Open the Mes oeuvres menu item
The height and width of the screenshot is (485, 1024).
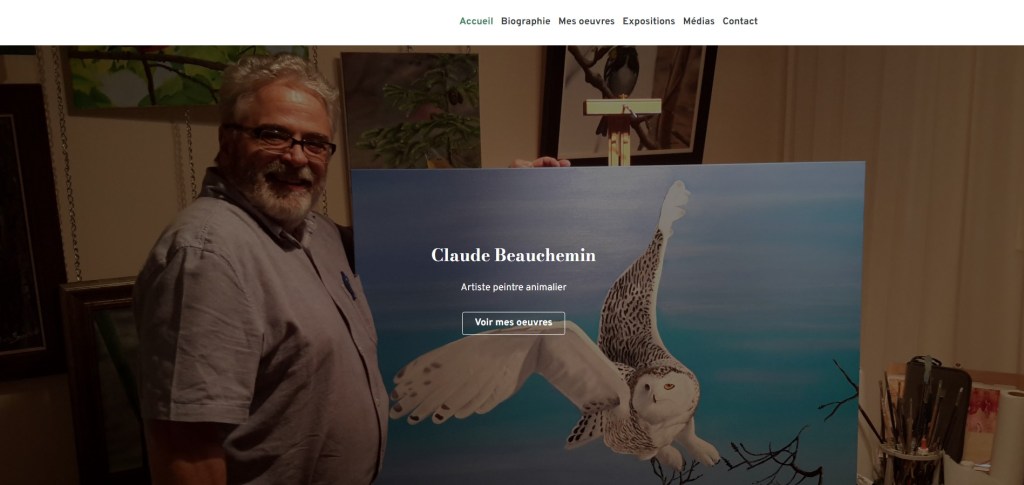point(586,22)
